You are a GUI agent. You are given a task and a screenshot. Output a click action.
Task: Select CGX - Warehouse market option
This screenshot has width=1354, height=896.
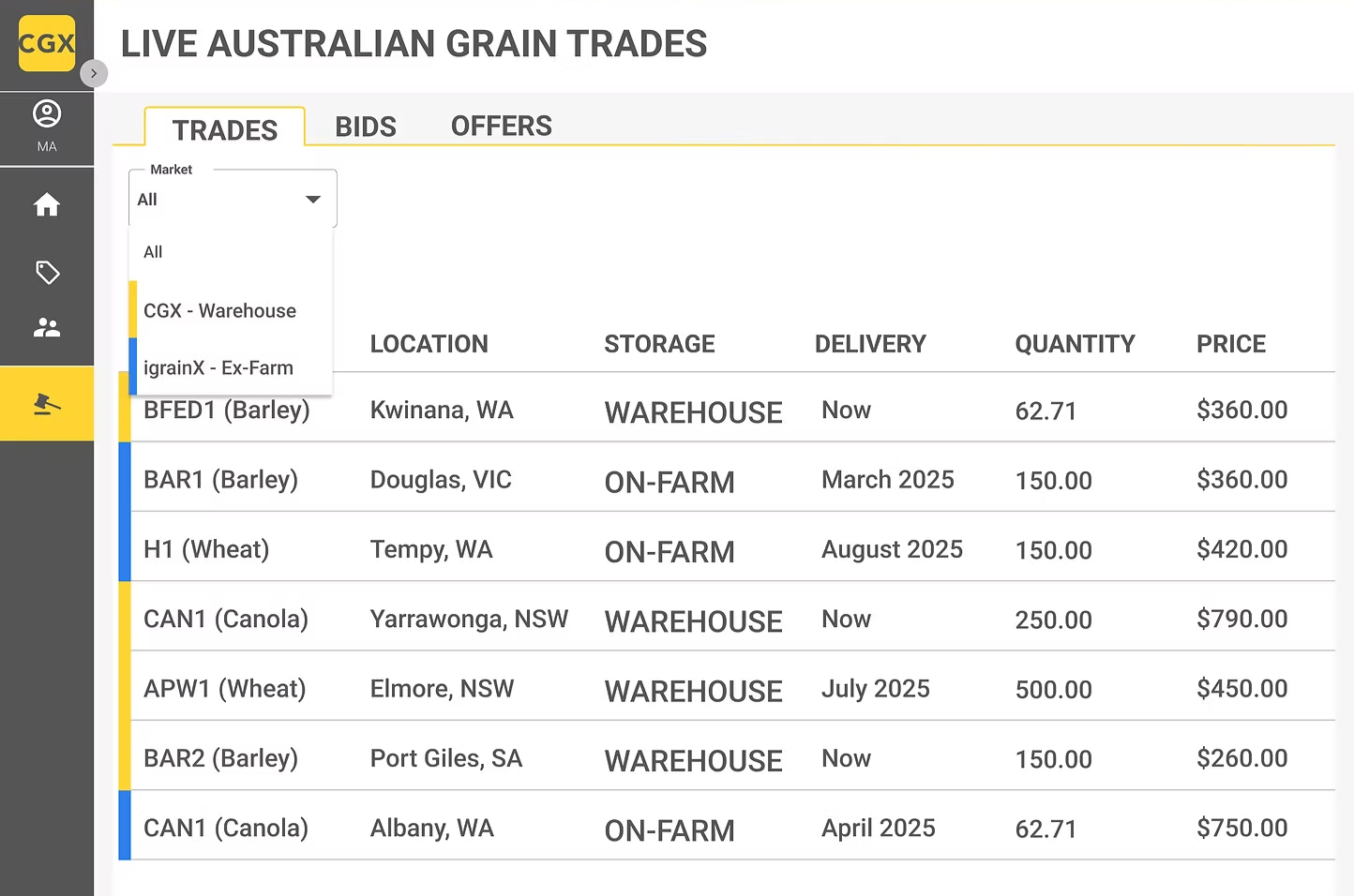coord(220,310)
